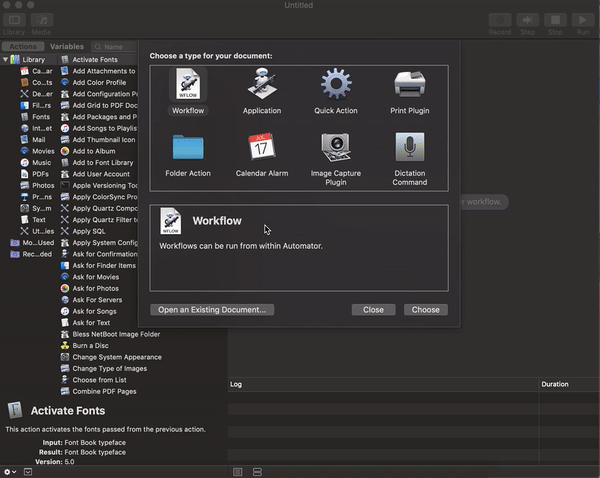Select the Developer category in Library
600x478 pixels.
(37, 94)
